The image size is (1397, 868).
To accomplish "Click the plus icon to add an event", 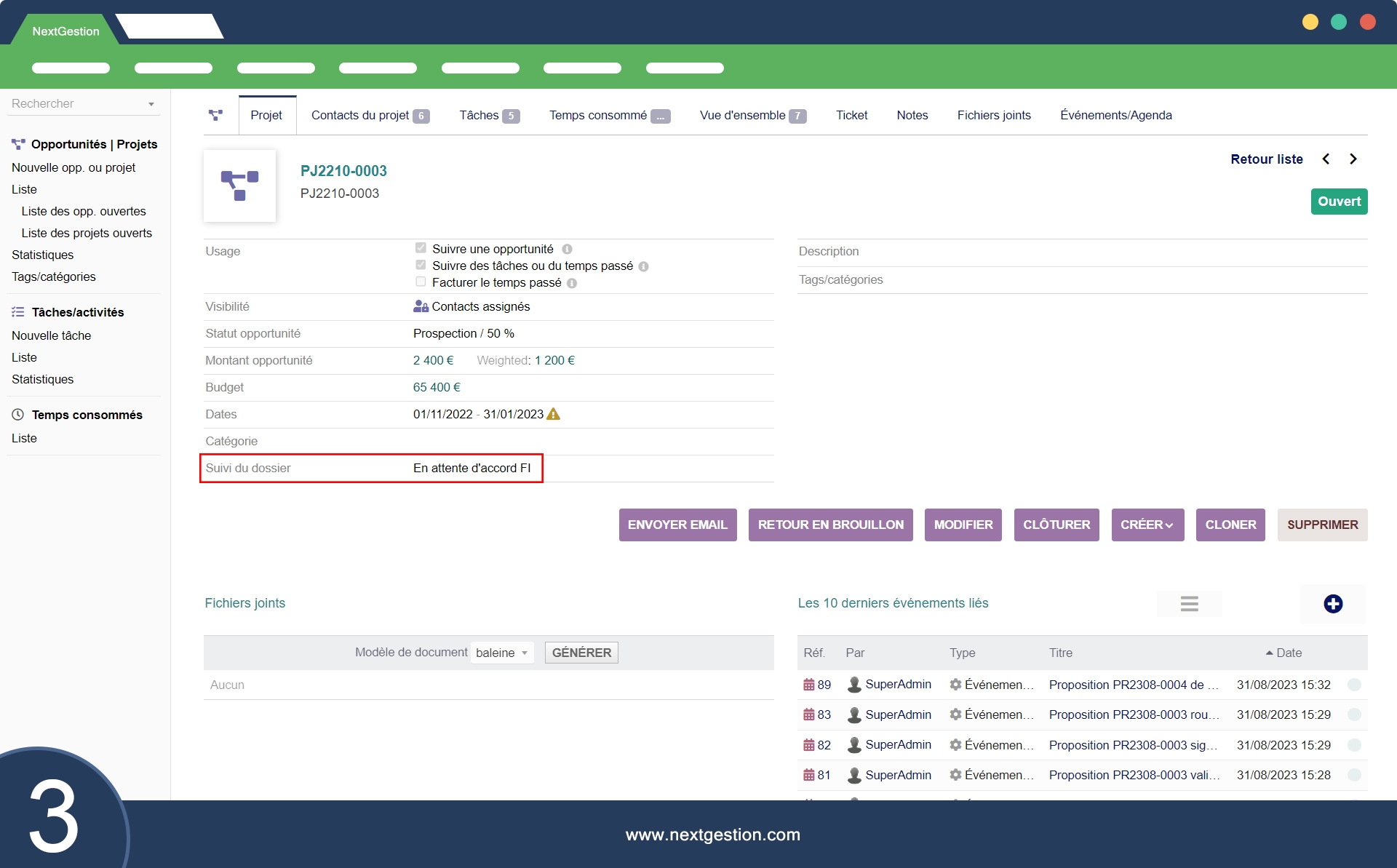I will tap(1333, 604).
